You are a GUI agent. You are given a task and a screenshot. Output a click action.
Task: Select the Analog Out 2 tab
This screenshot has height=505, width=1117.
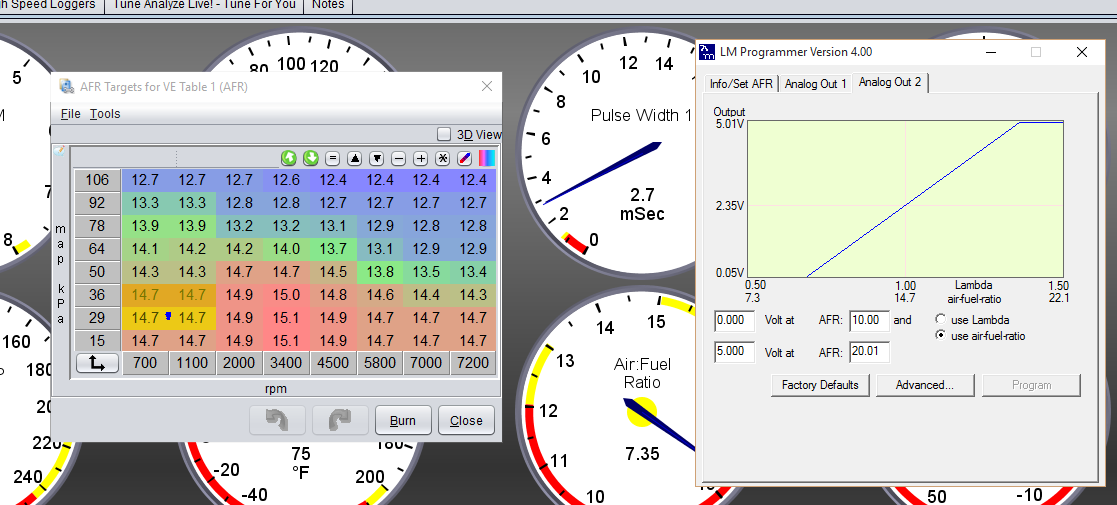pyautogui.click(x=890, y=82)
